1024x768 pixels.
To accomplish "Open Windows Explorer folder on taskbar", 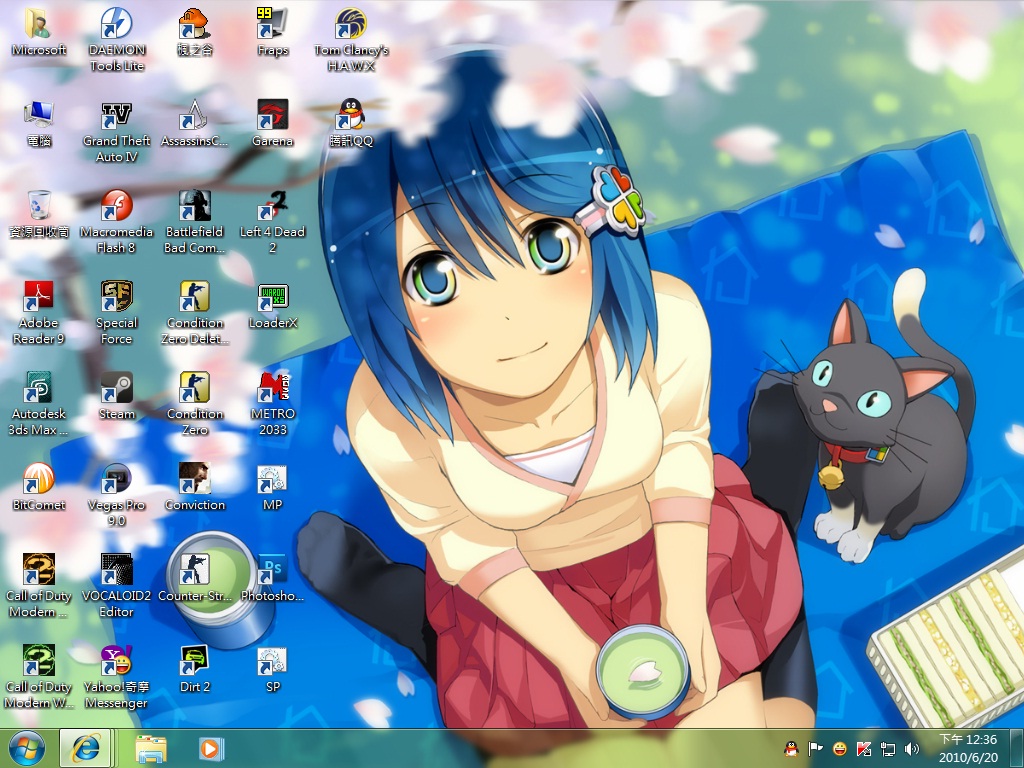I will 151,748.
